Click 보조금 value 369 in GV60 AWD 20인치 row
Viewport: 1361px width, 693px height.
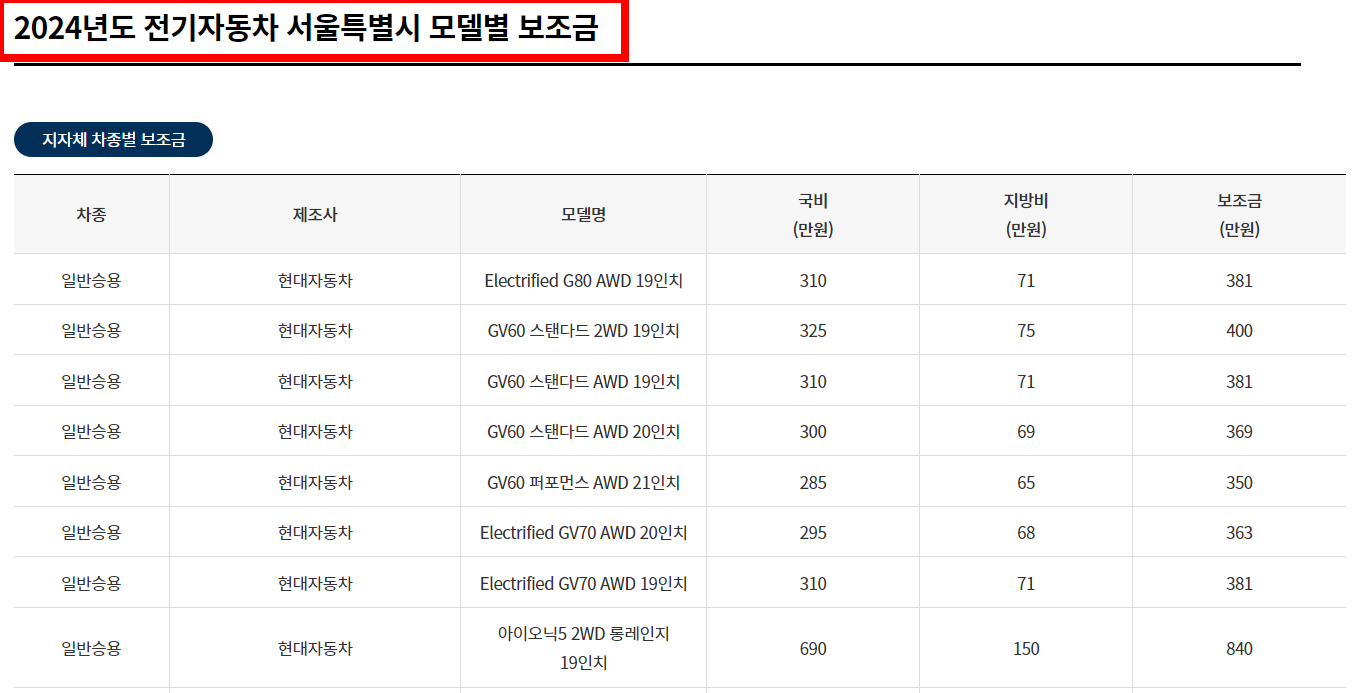click(1239, 432)
